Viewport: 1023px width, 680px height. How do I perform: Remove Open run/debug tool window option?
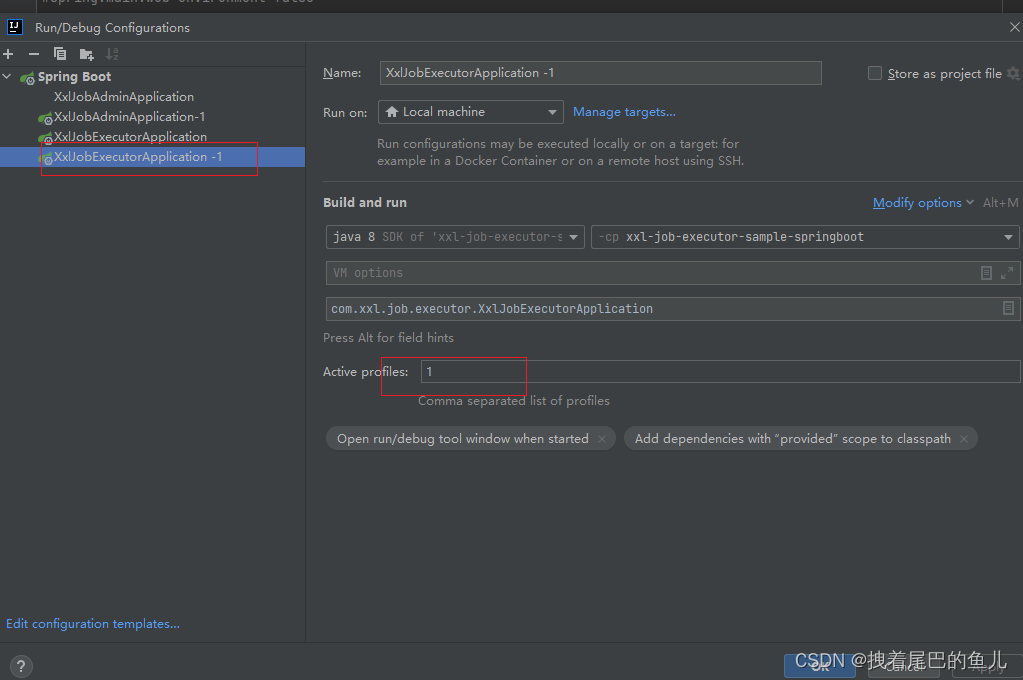602,439
